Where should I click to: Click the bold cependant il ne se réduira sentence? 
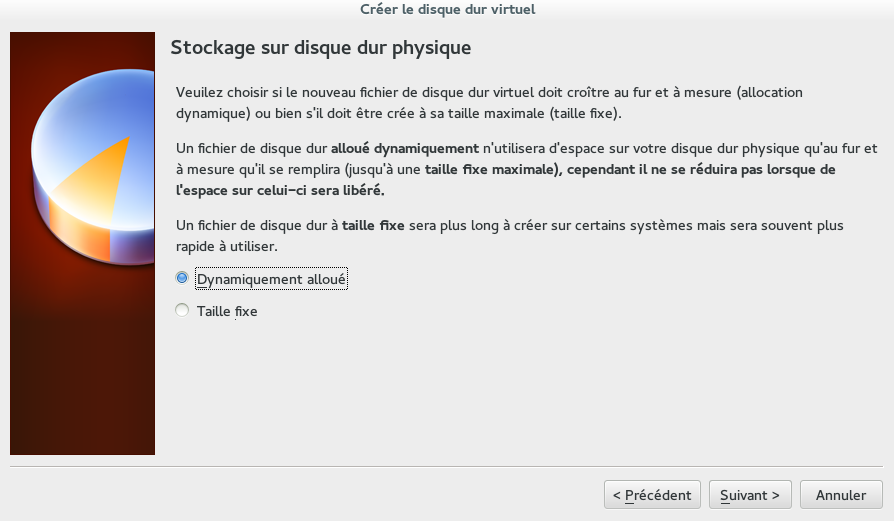point(506,180)
